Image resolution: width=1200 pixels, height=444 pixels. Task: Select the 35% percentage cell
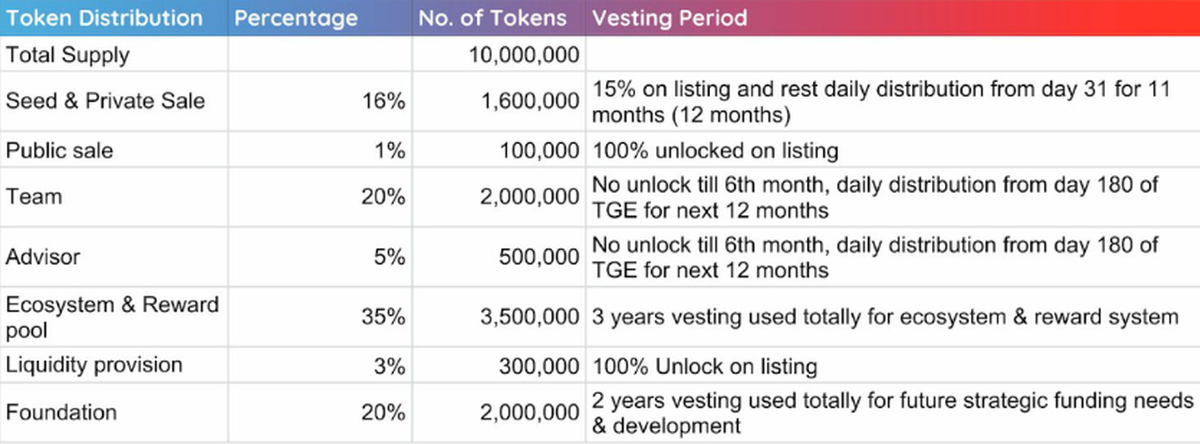(x=385, y=317)
